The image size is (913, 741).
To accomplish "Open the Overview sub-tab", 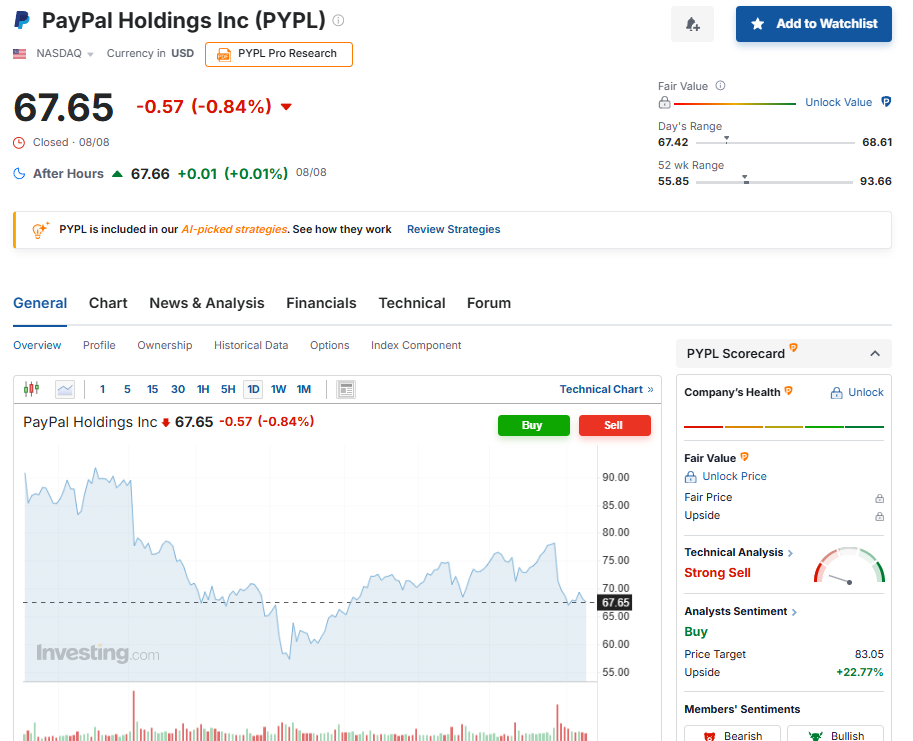I will tap(37, 345).
